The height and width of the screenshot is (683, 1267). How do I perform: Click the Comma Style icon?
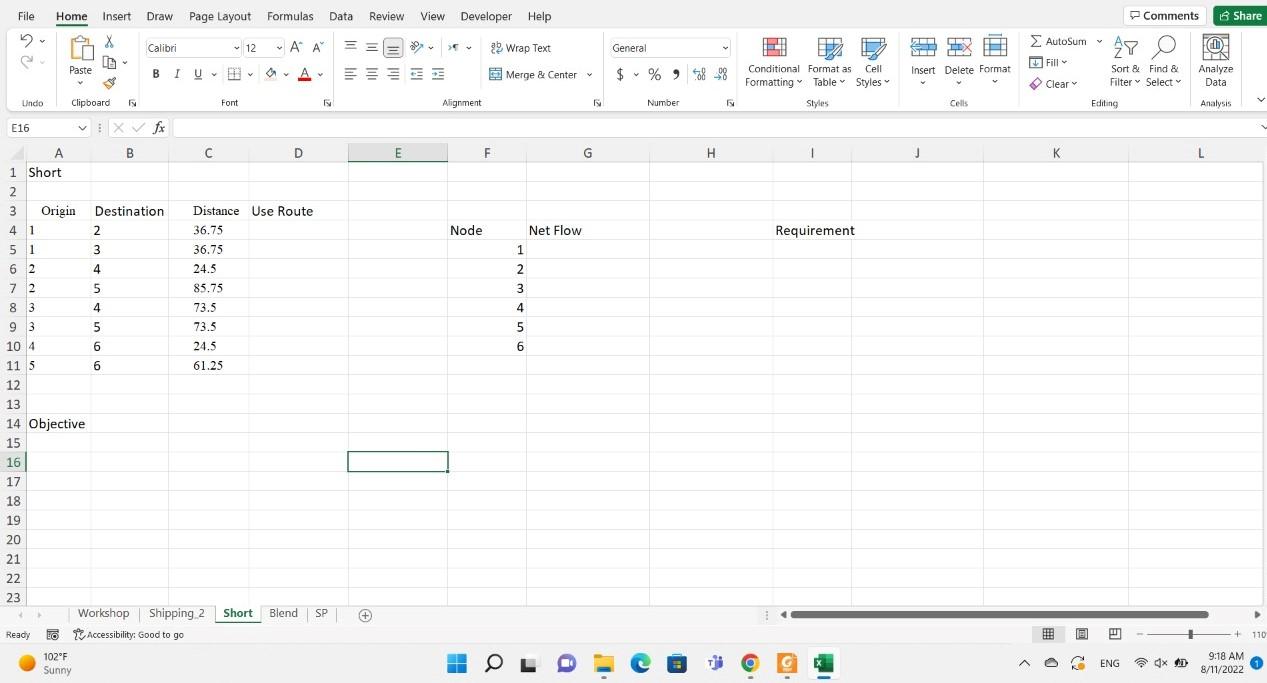coord(676,74)
